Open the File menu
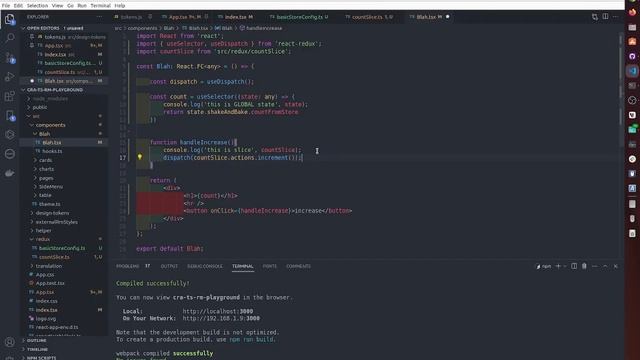Viewport: 640px width, 360px height. click(6, 5)
